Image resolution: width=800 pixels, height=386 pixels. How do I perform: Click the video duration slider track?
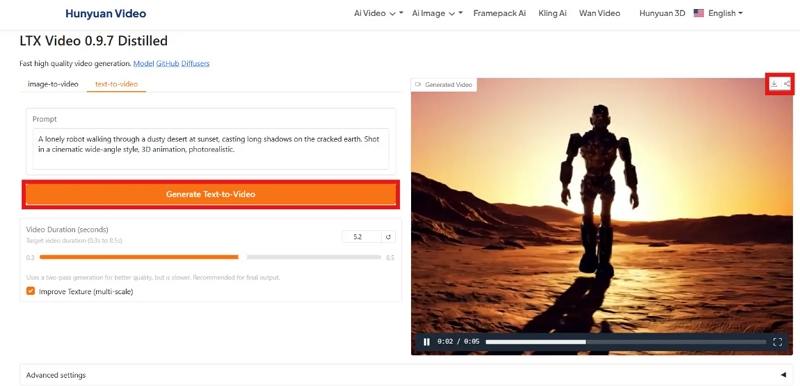pos(210,257)
